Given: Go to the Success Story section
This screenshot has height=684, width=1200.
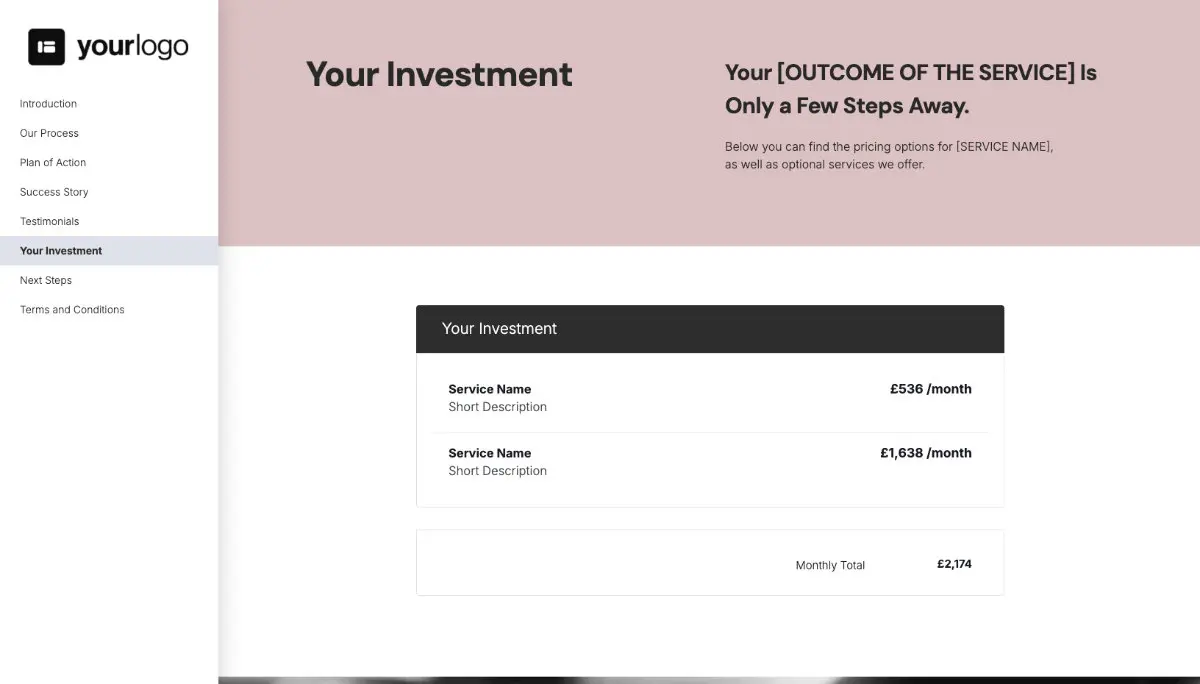Looking at the screenshot, I should pos(53,191).
